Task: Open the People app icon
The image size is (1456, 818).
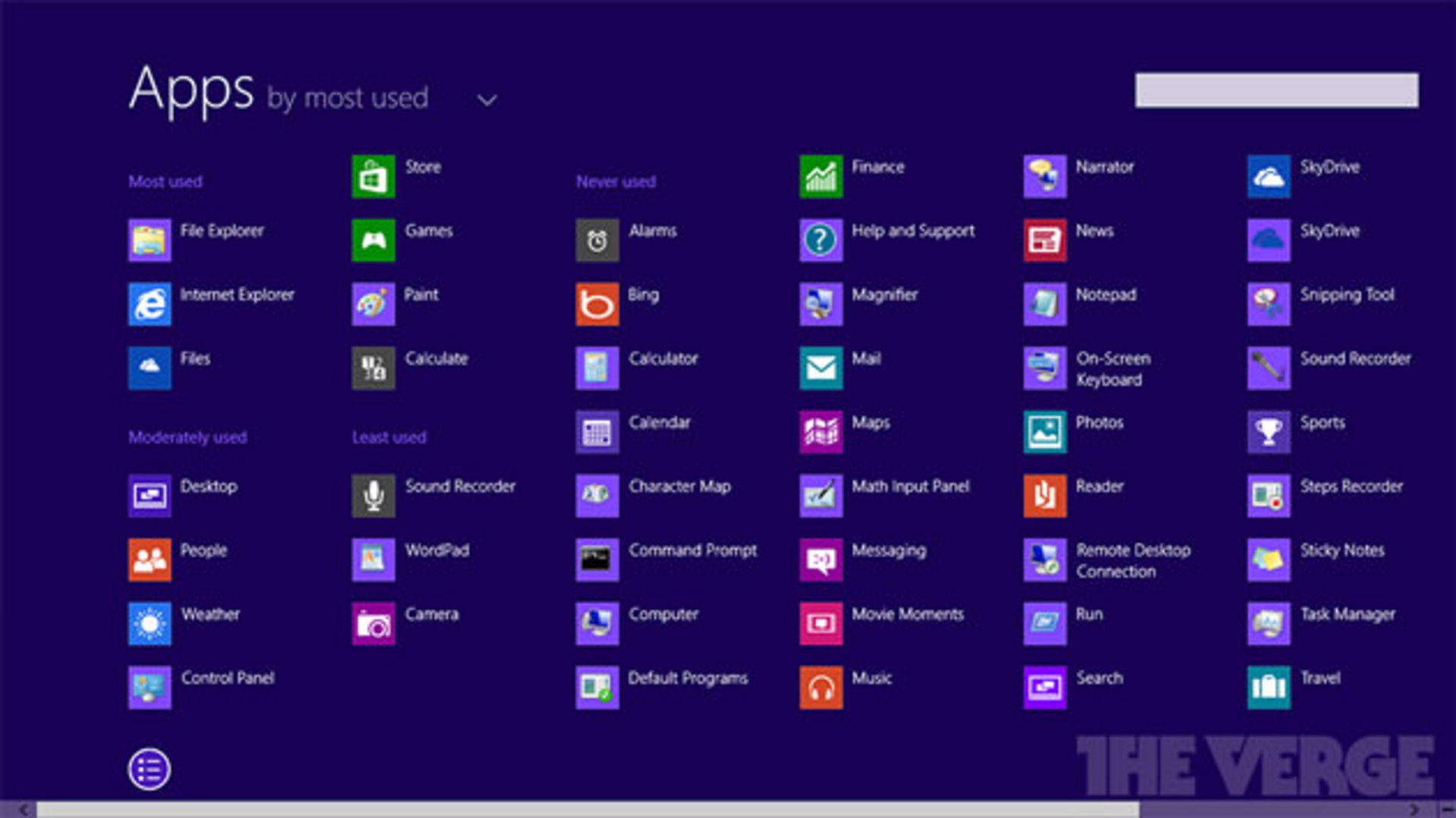Action: point(149,559)
